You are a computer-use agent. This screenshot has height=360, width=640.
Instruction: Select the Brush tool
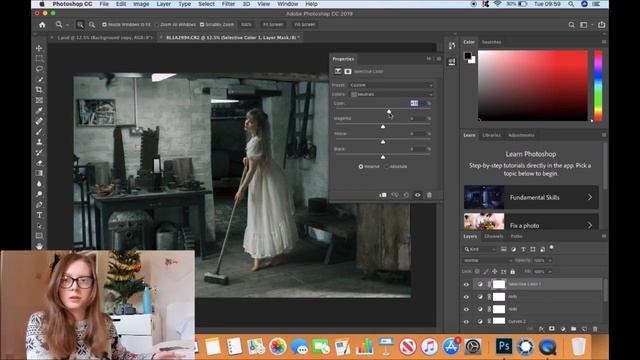pos(39,131)
